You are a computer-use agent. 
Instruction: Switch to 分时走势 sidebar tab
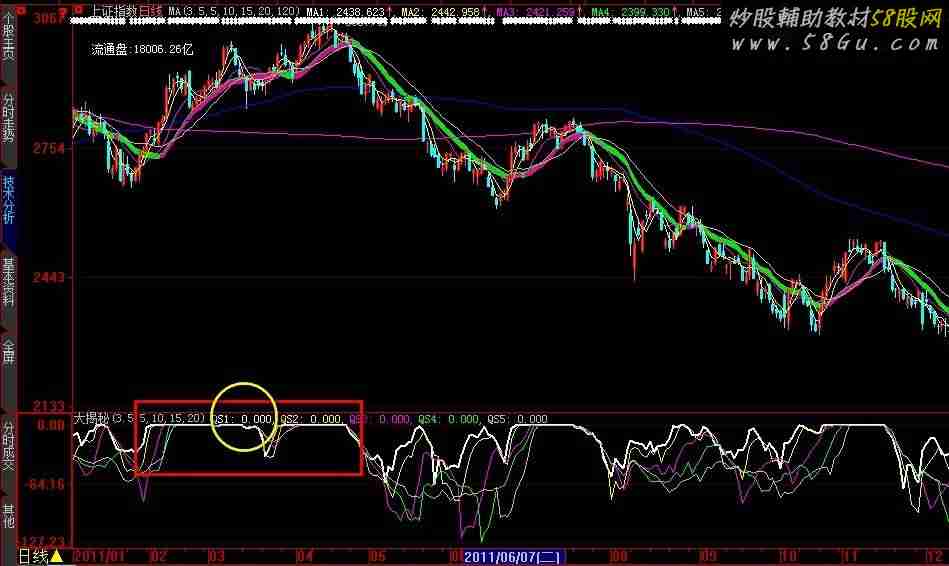pos(8,118)
